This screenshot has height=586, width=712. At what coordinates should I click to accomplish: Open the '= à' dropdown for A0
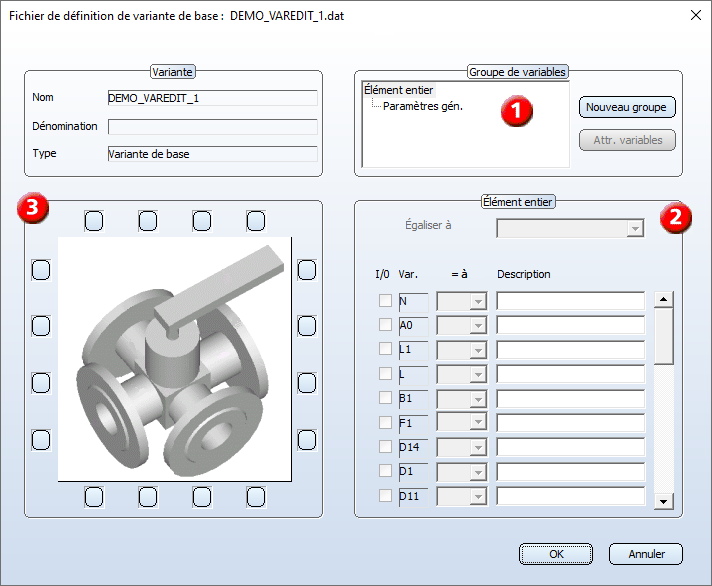(x=462, y=325)
